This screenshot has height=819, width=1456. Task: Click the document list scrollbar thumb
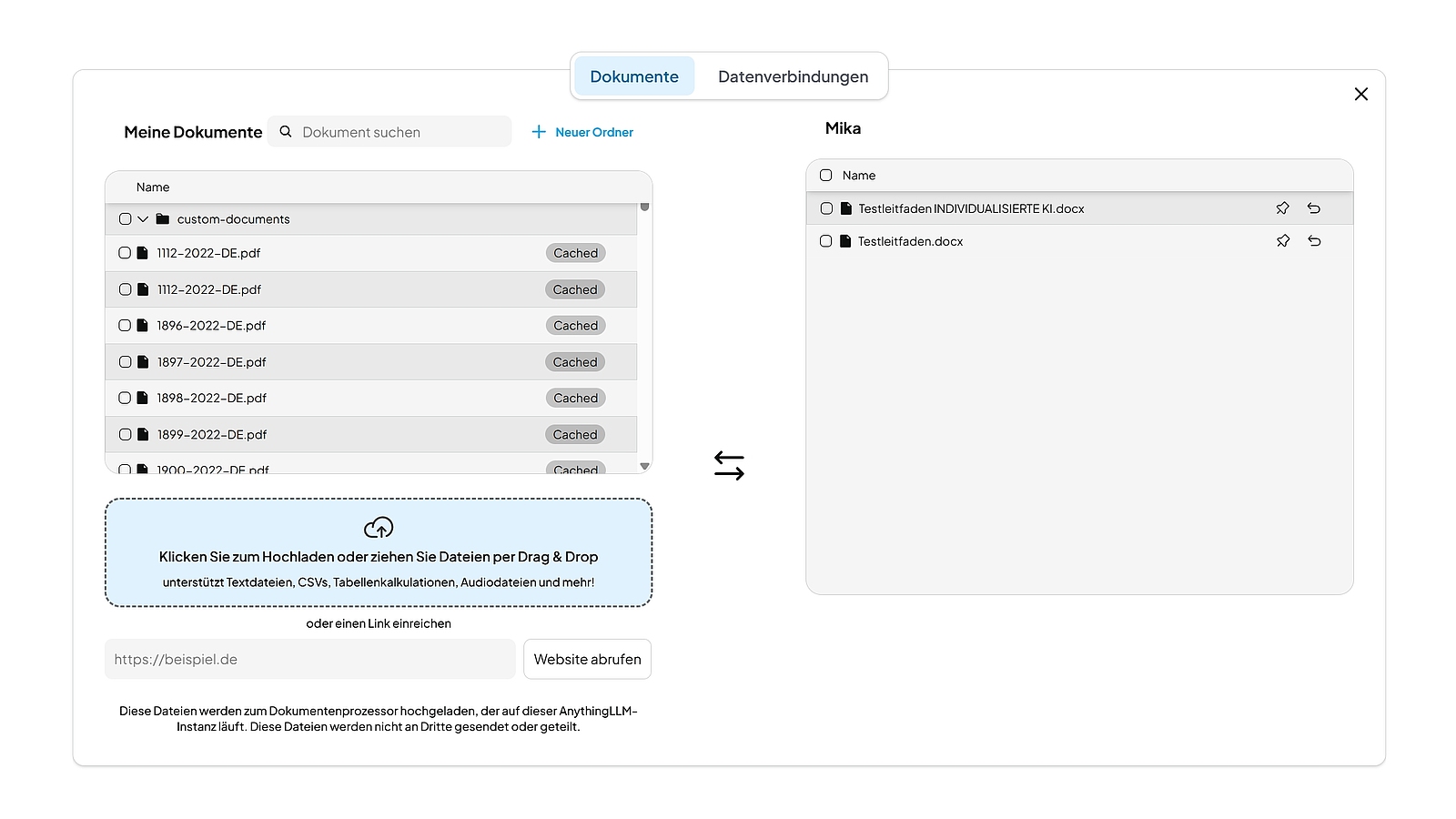[644, 207]
